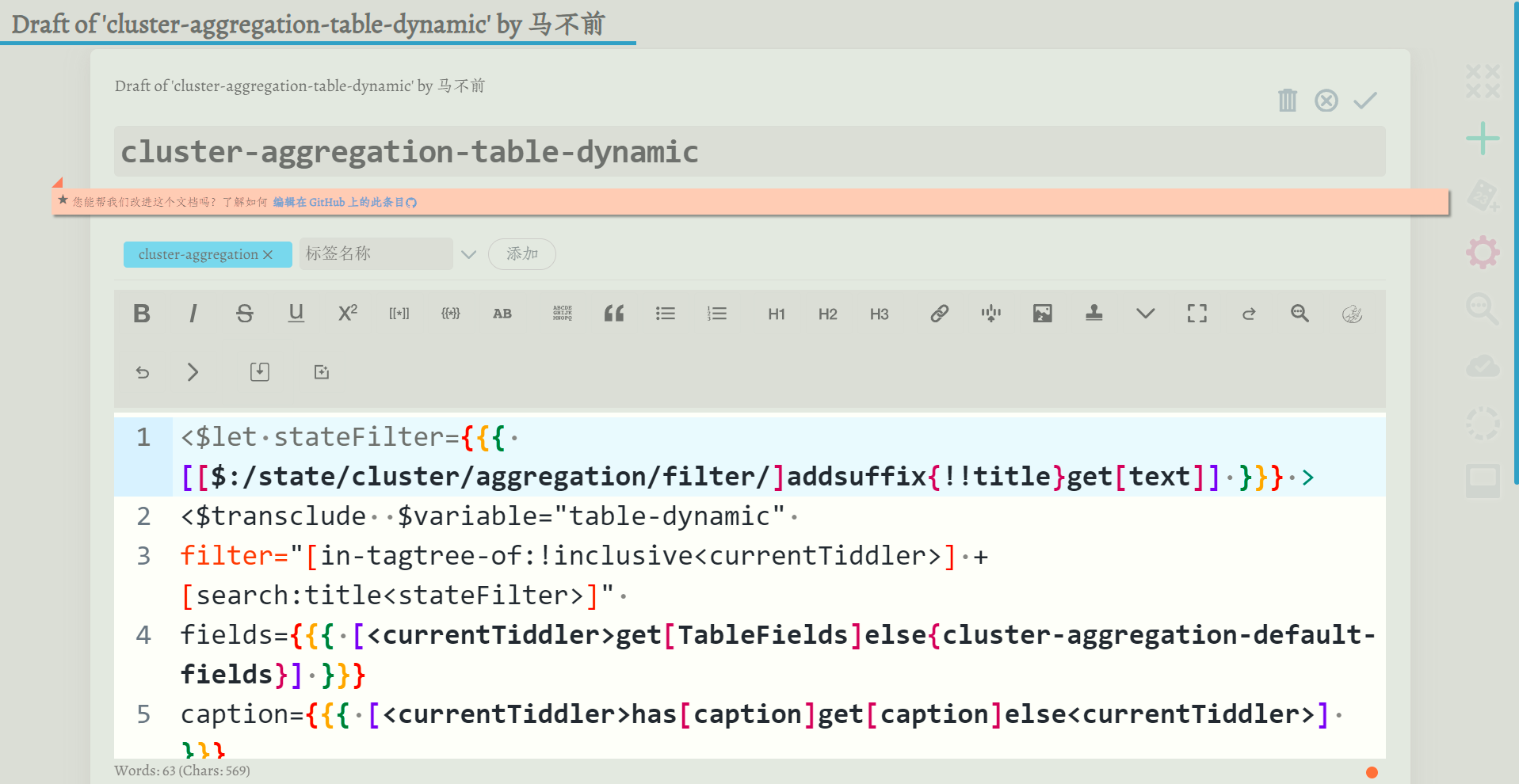1519x784 pixels.
Task: Remove the cluster-aggregation tag
Action: pos(268,254)
